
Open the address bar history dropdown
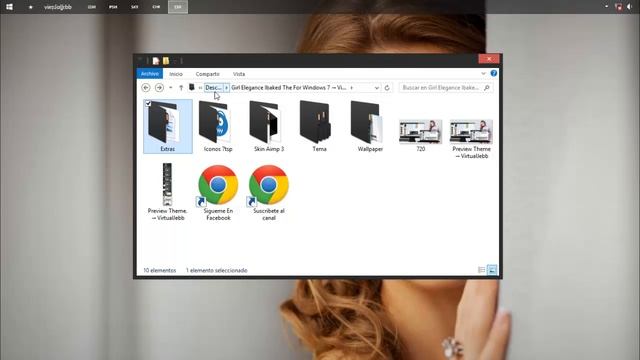tap(376, 88)
